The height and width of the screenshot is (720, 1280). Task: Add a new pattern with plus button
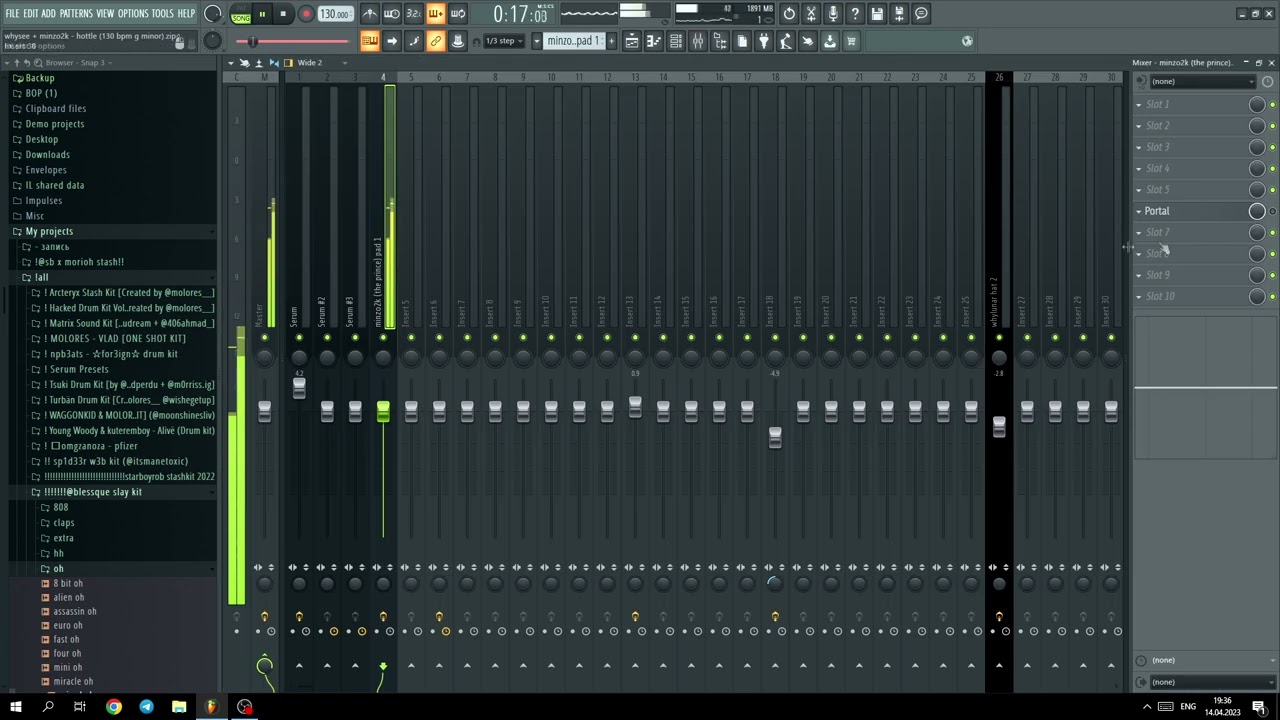tap(610, 41)
